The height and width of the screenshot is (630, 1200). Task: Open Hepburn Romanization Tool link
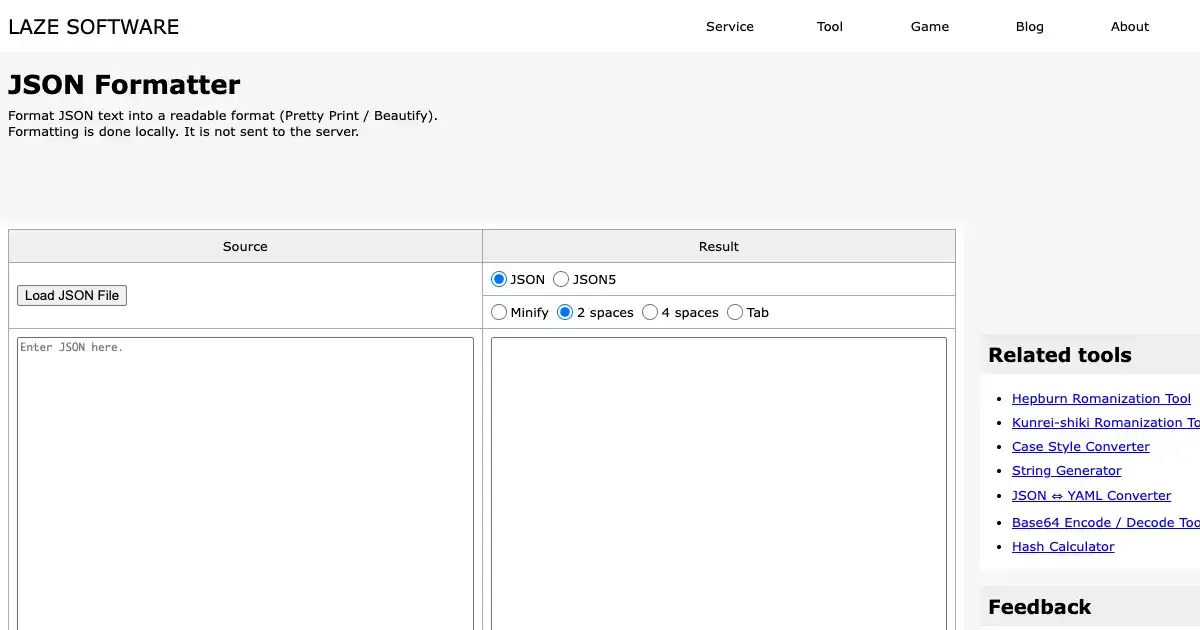(x=1101, y=399)
